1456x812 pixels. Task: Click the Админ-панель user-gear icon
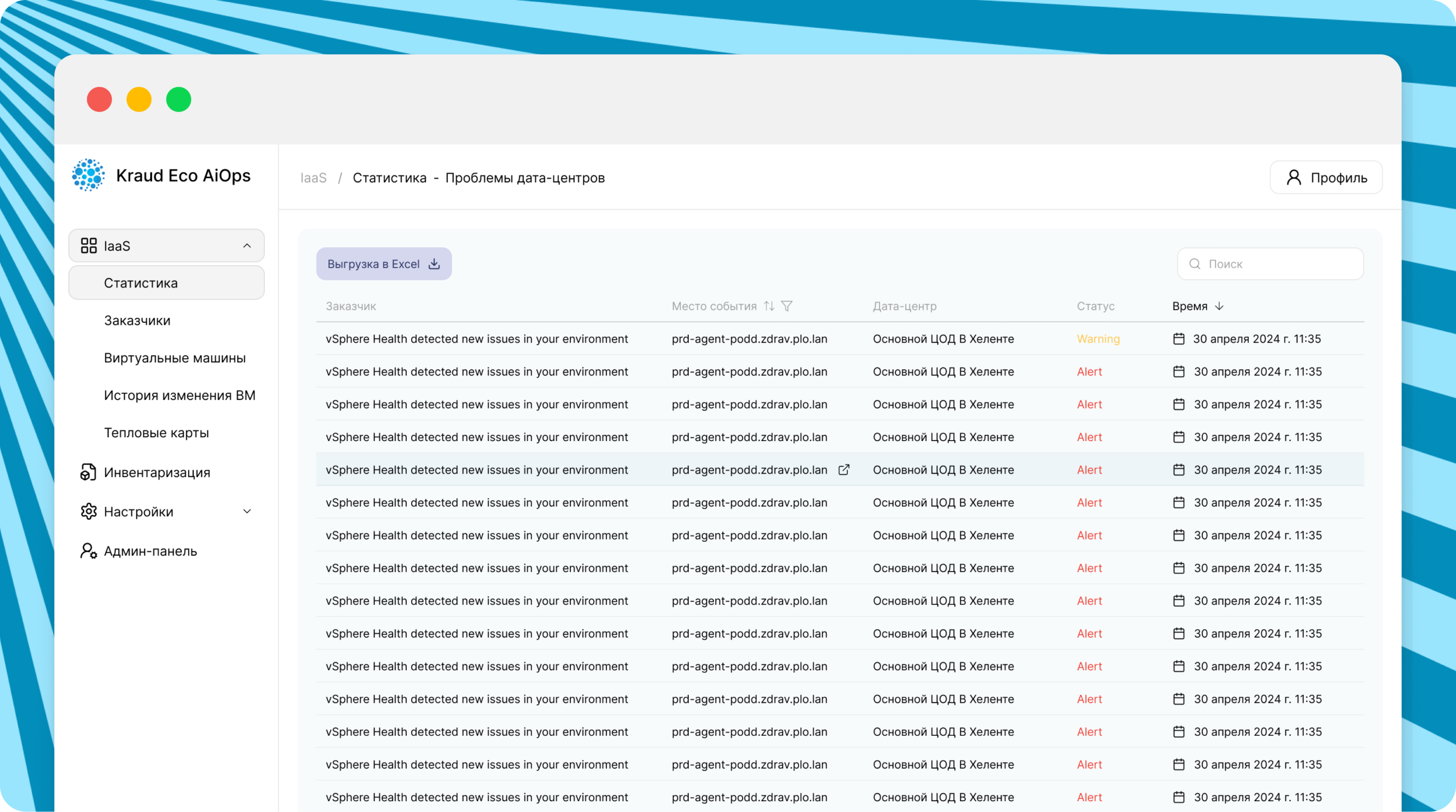click(x=88, y=551)
